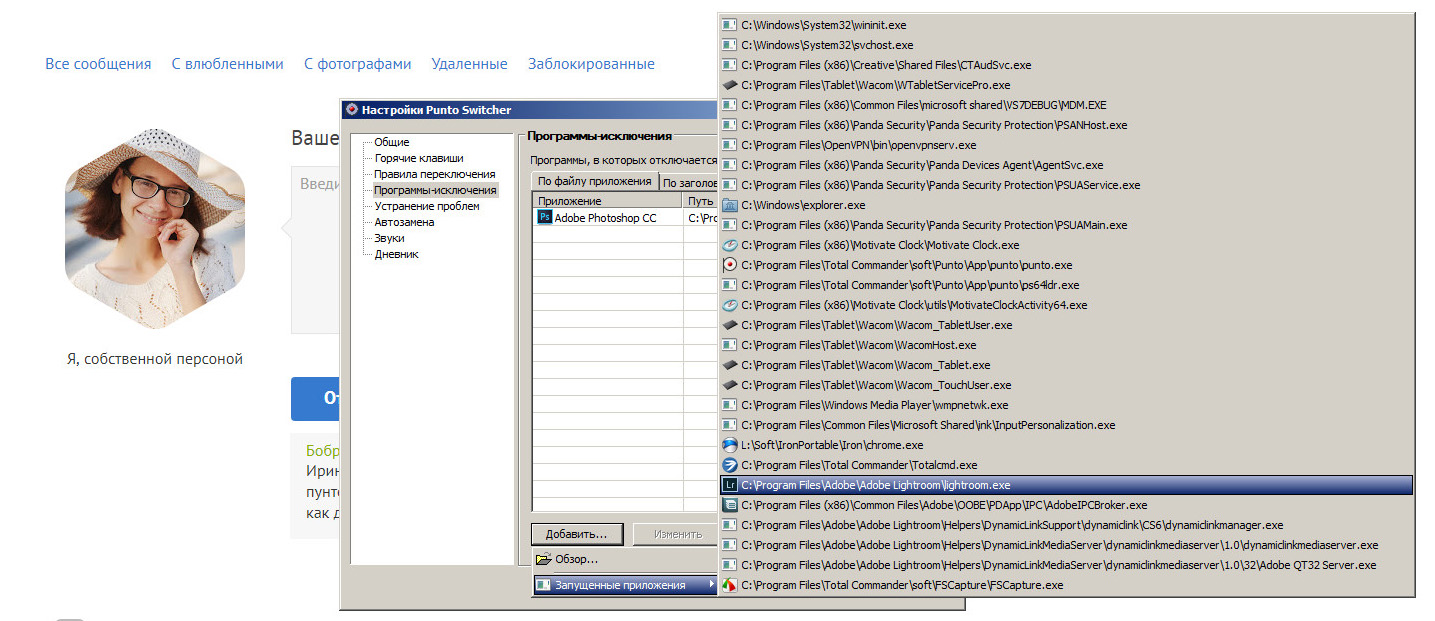Click the Wacom_TouchUser.exe tablet icon
The width and height of the screenshot is (1435, 621).
pos(729,385)
